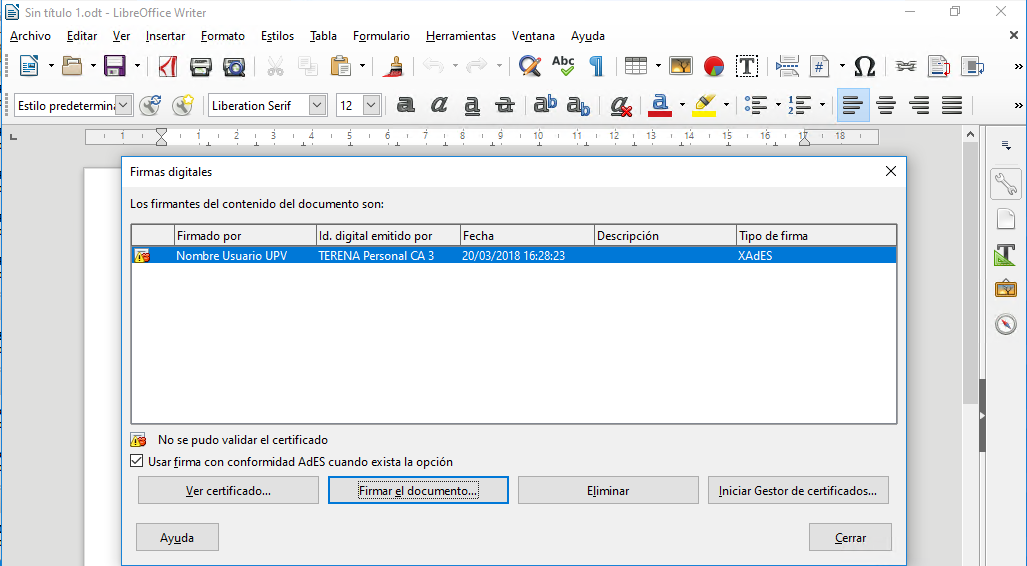Toggle justified alignment button

click(x=952, y=105)
